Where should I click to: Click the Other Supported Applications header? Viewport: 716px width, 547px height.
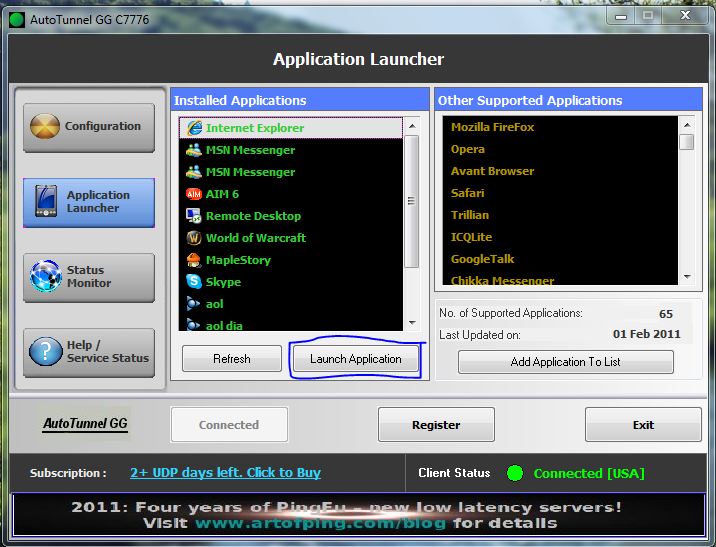pos(569,100)
